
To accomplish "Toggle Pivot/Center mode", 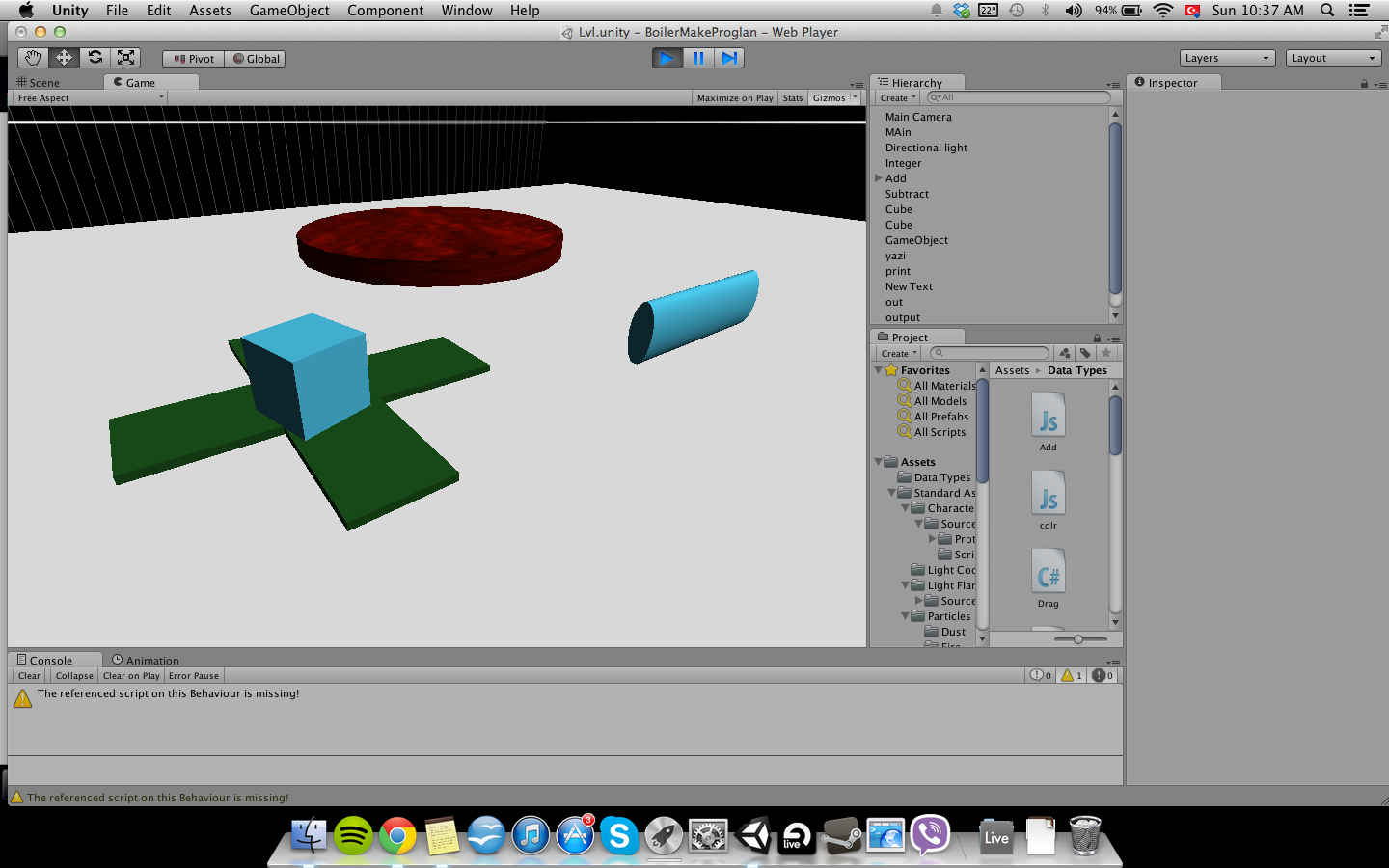I will pyautogui.click(x=193, y=59).
